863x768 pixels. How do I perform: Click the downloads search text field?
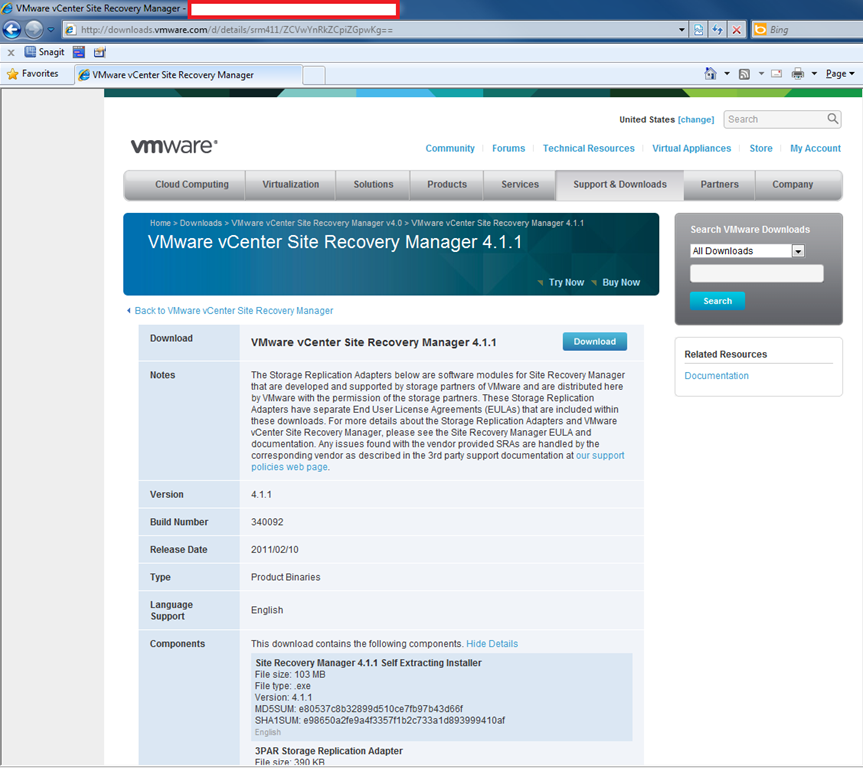click(x=757, y=273)
